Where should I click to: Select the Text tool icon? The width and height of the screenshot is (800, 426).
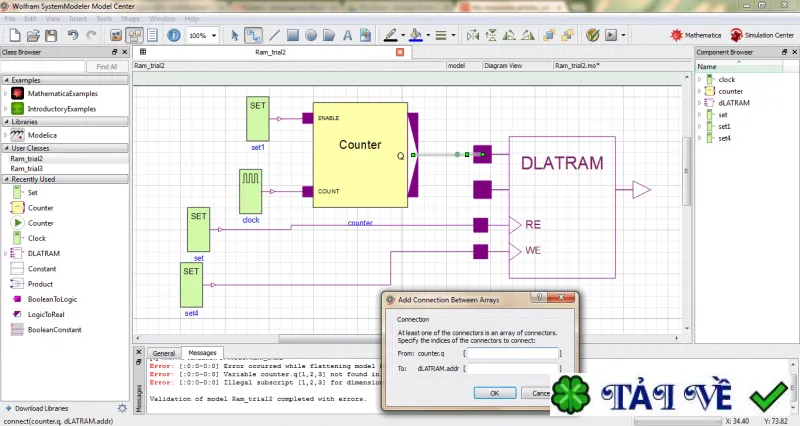click(347, 35)
